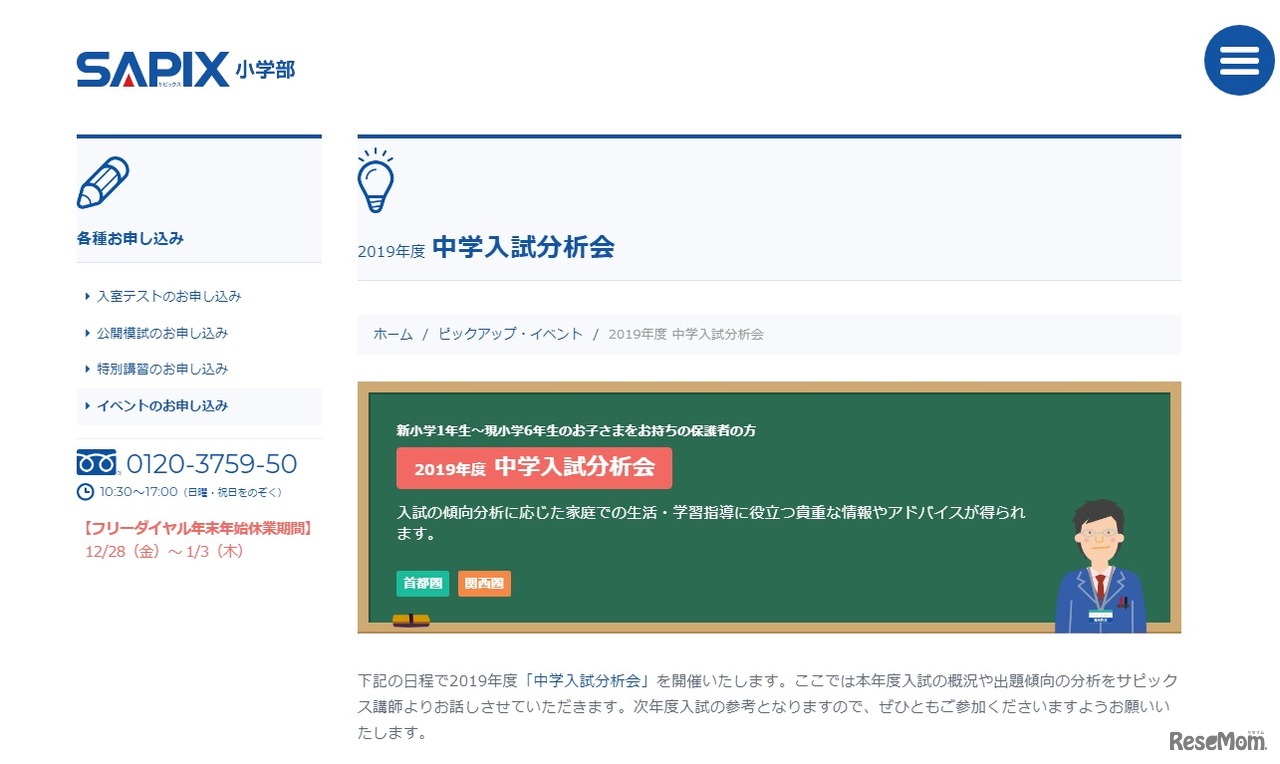Viewport: 1280px width, 764px height.
Task: Click the SAPIX 小学部 logo
Action: 186,70
